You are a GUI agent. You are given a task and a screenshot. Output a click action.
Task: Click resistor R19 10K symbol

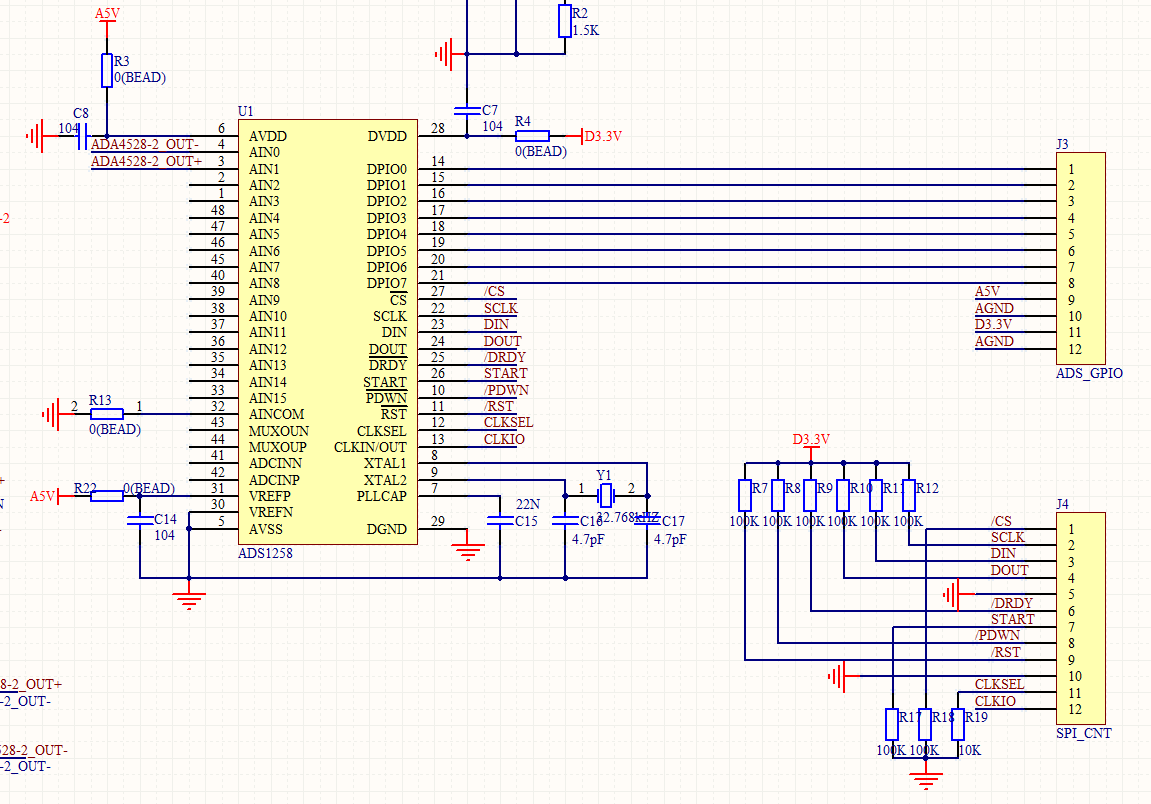[958, 725]
